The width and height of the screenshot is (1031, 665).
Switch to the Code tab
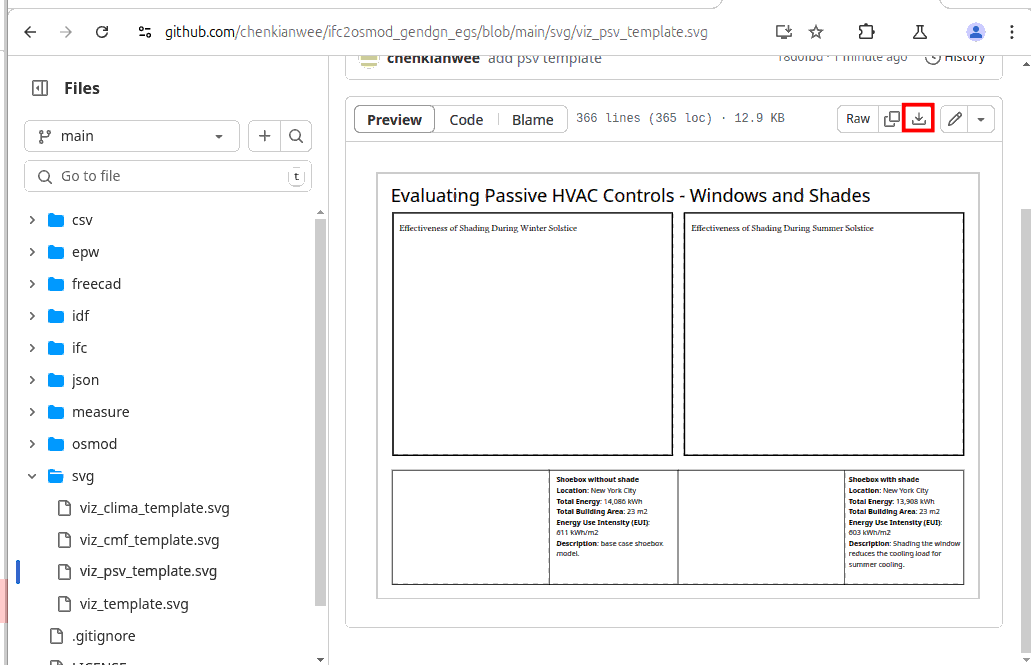[466, 120]
